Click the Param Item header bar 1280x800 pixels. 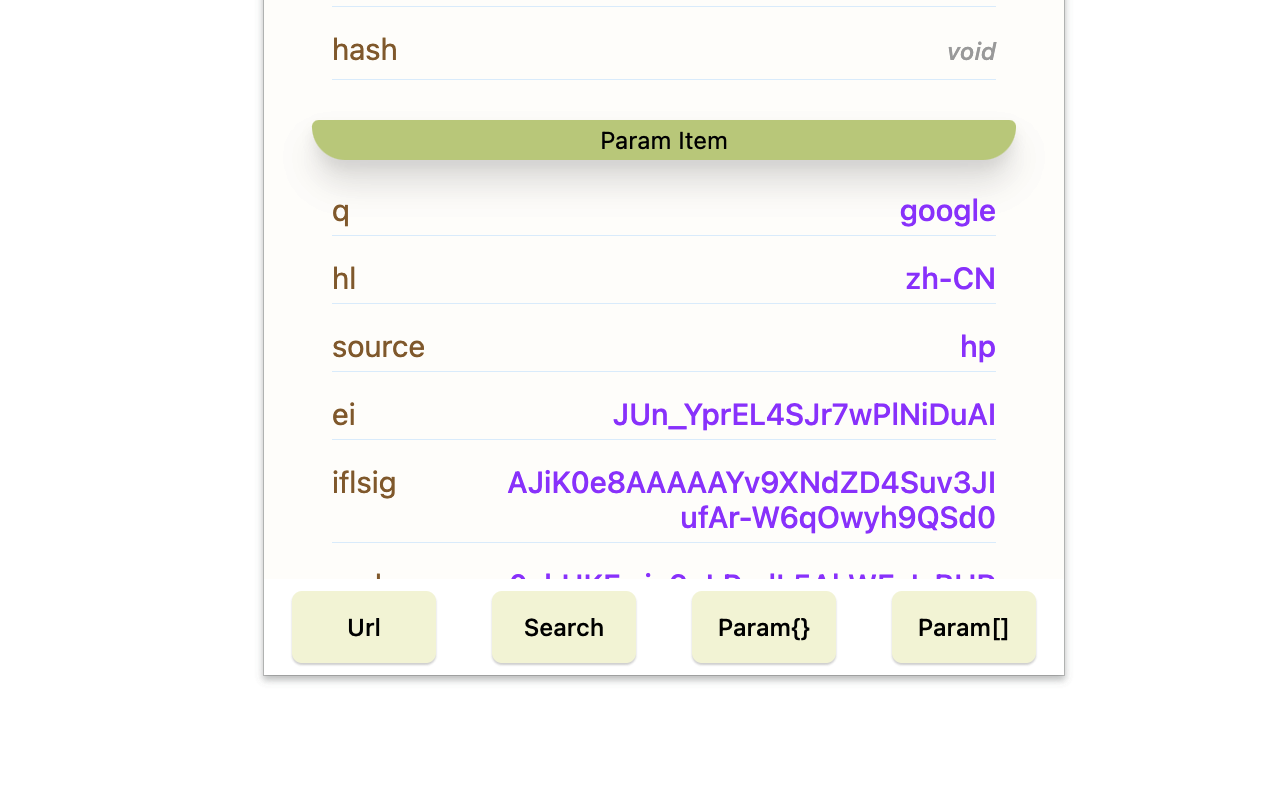coord(663,140)
